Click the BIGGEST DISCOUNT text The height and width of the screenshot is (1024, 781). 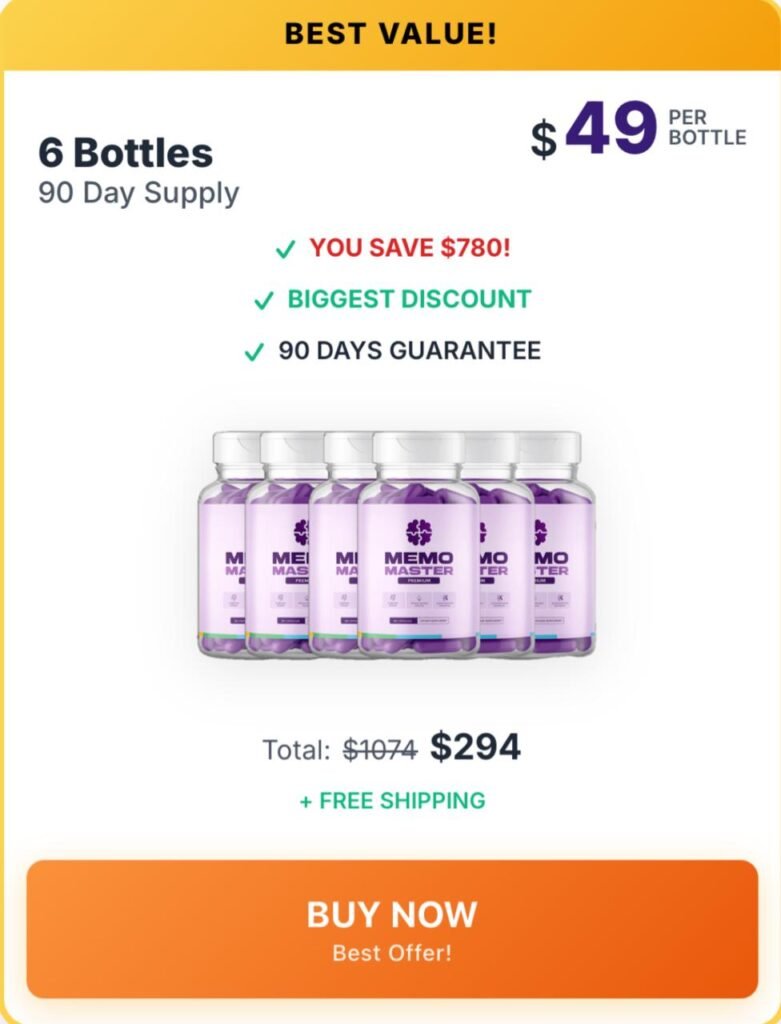point(409,299)
